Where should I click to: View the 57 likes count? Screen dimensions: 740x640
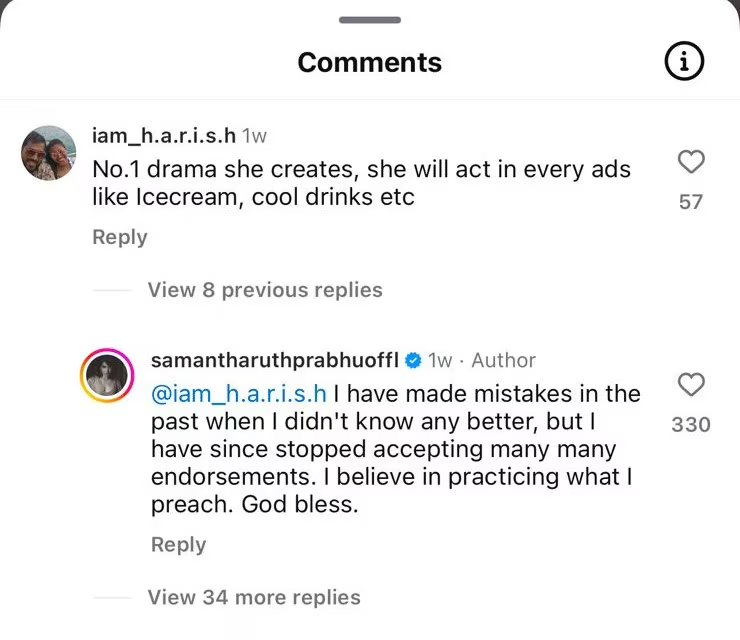tap(691, 202)
